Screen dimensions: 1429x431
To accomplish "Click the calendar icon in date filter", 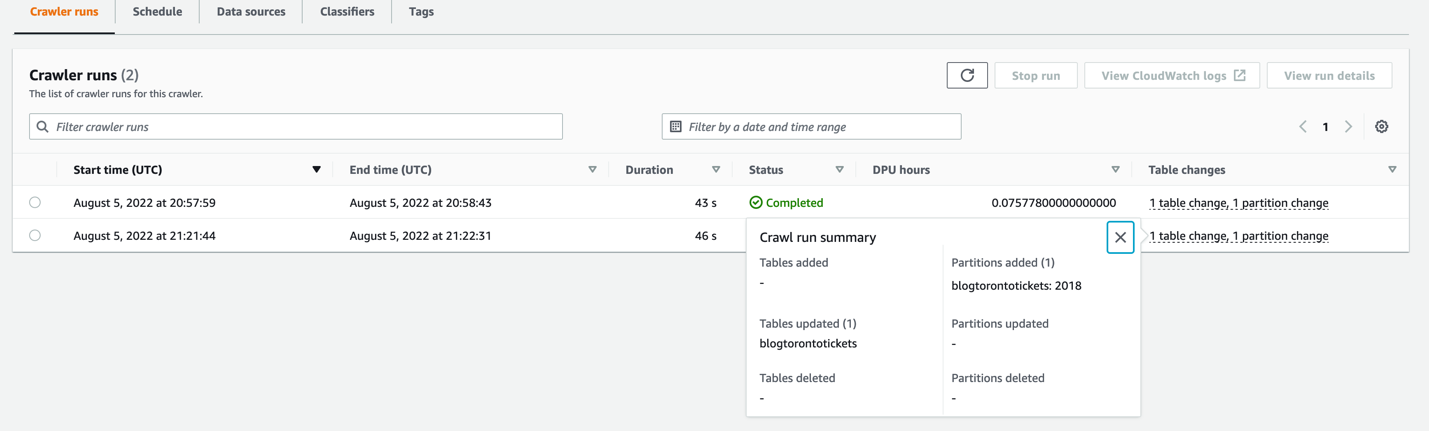I will click(676, 127).
